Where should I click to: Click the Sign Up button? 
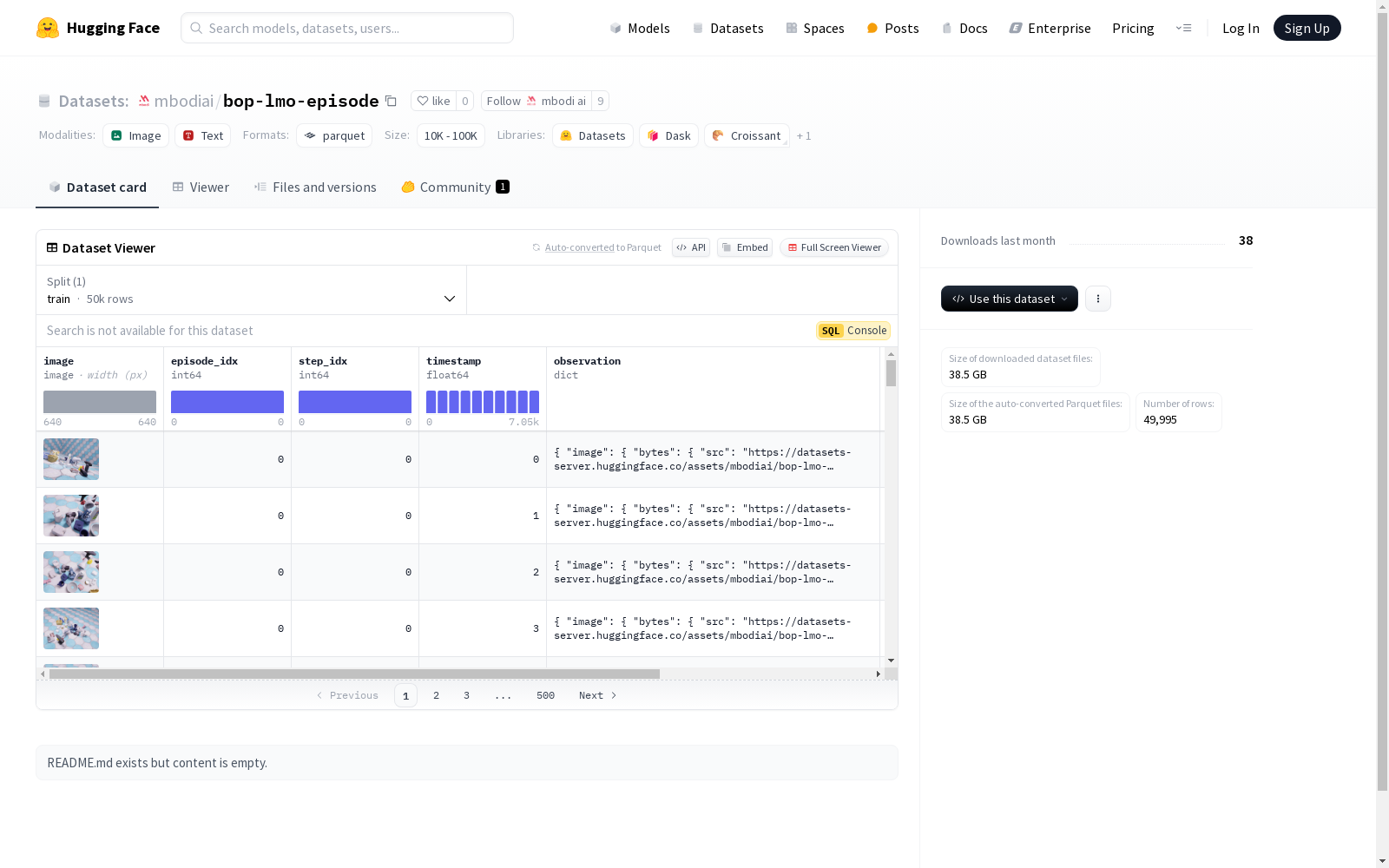click(x=1307, y=28)
